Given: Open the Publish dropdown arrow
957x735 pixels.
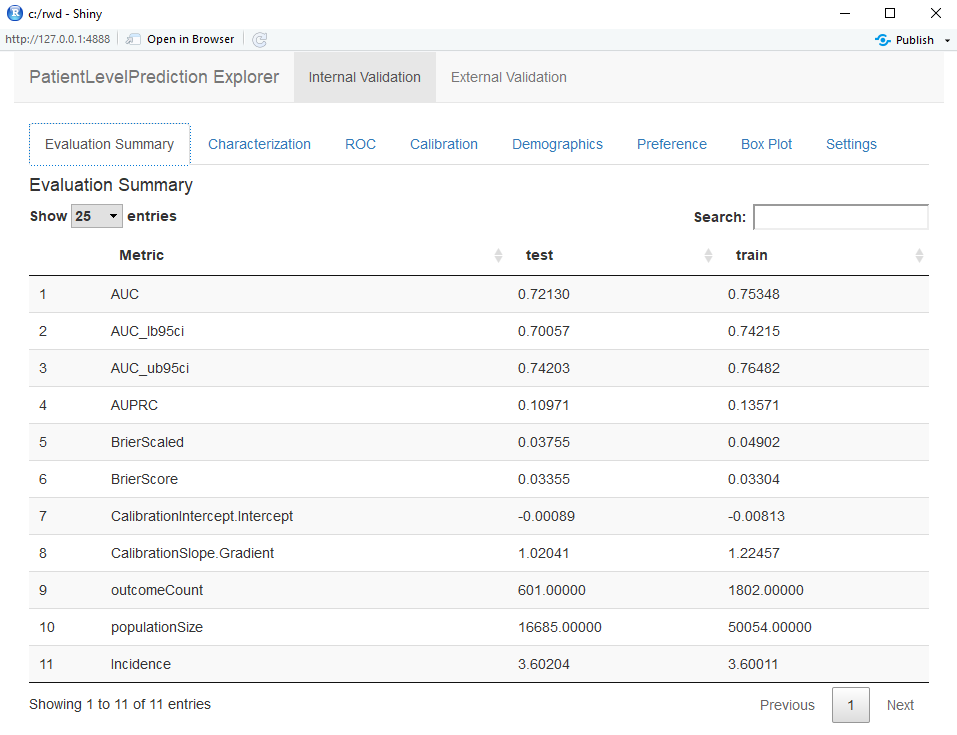Looking at the screenshot, I should click(x=947, y=40).
